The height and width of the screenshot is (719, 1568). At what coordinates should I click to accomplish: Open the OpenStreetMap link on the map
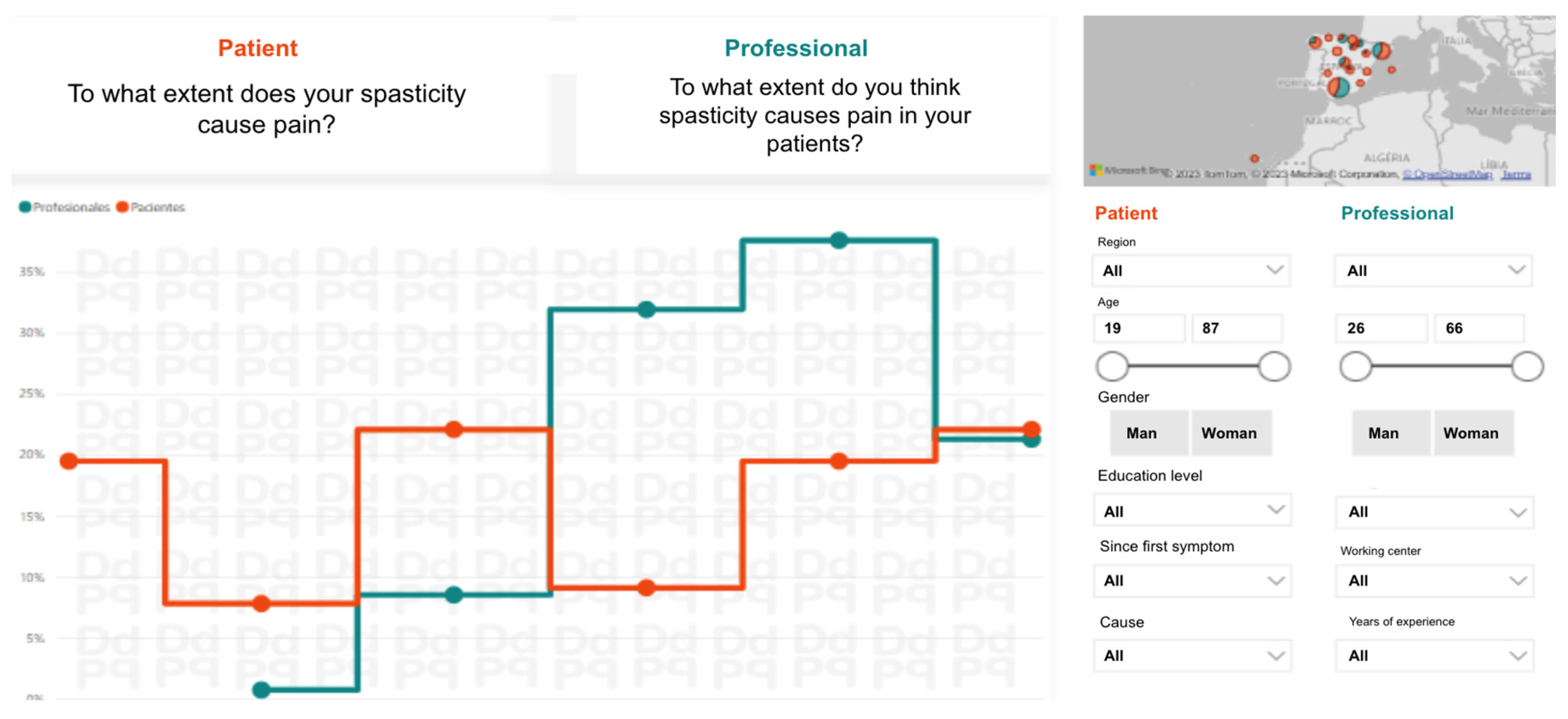pyautogui.click(x=1447, y=175)
